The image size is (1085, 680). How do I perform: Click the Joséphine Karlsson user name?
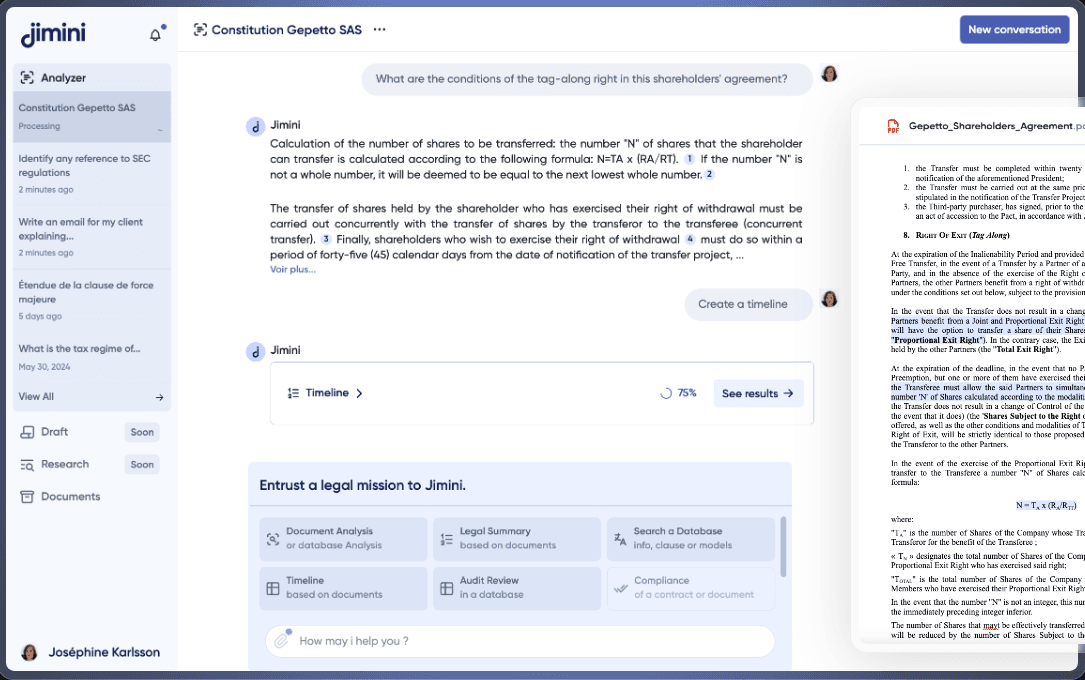tap(104, 652)
